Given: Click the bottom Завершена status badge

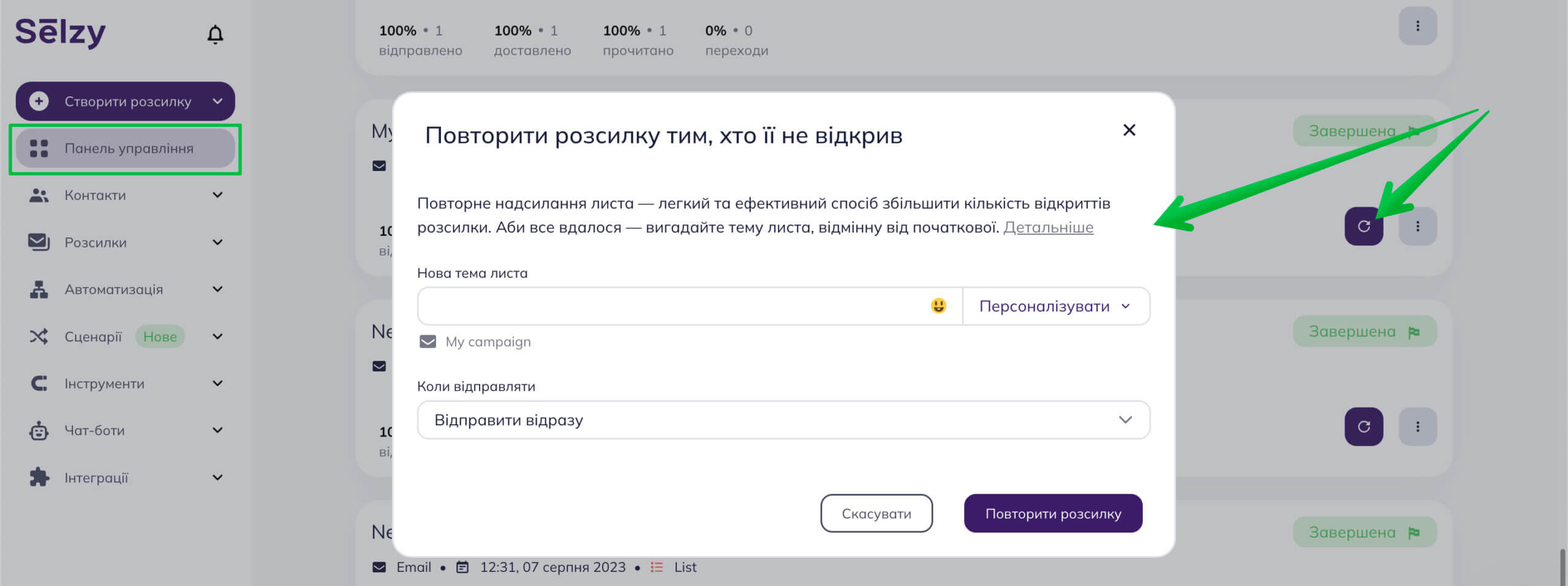Looking at the screenshot, I should pyautogui.click(x=1364, y=533).
